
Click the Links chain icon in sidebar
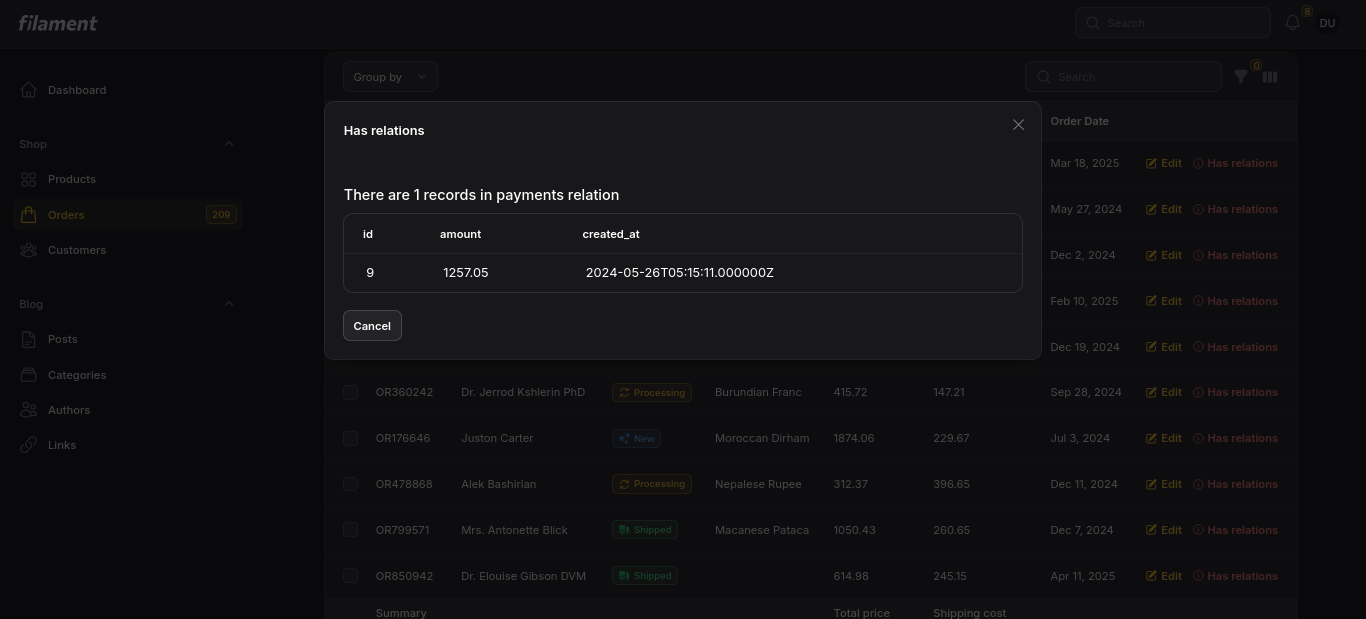[x=29, y=445]
